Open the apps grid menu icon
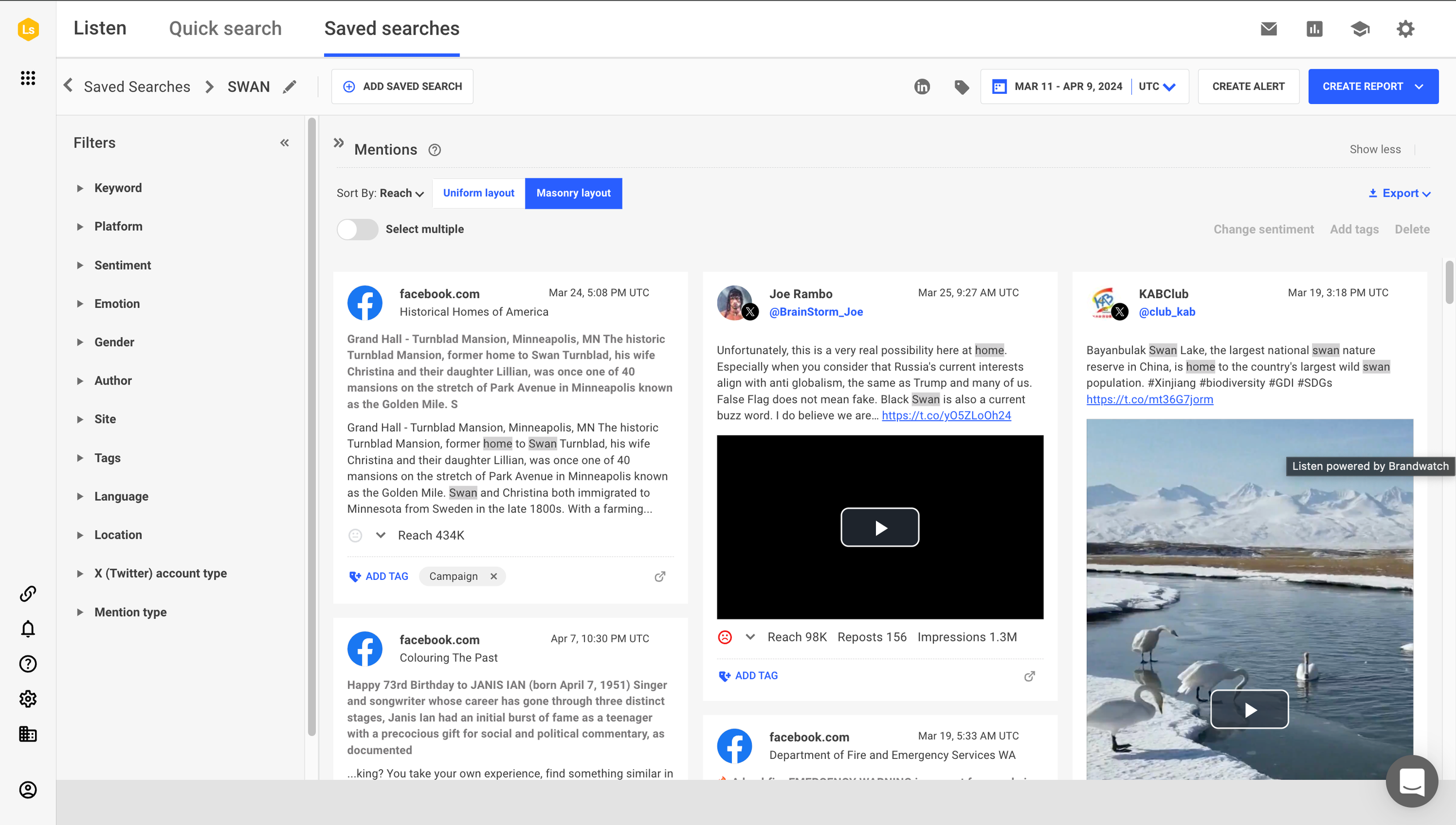This screenshot has width=1456, height=825. [28, 77]
